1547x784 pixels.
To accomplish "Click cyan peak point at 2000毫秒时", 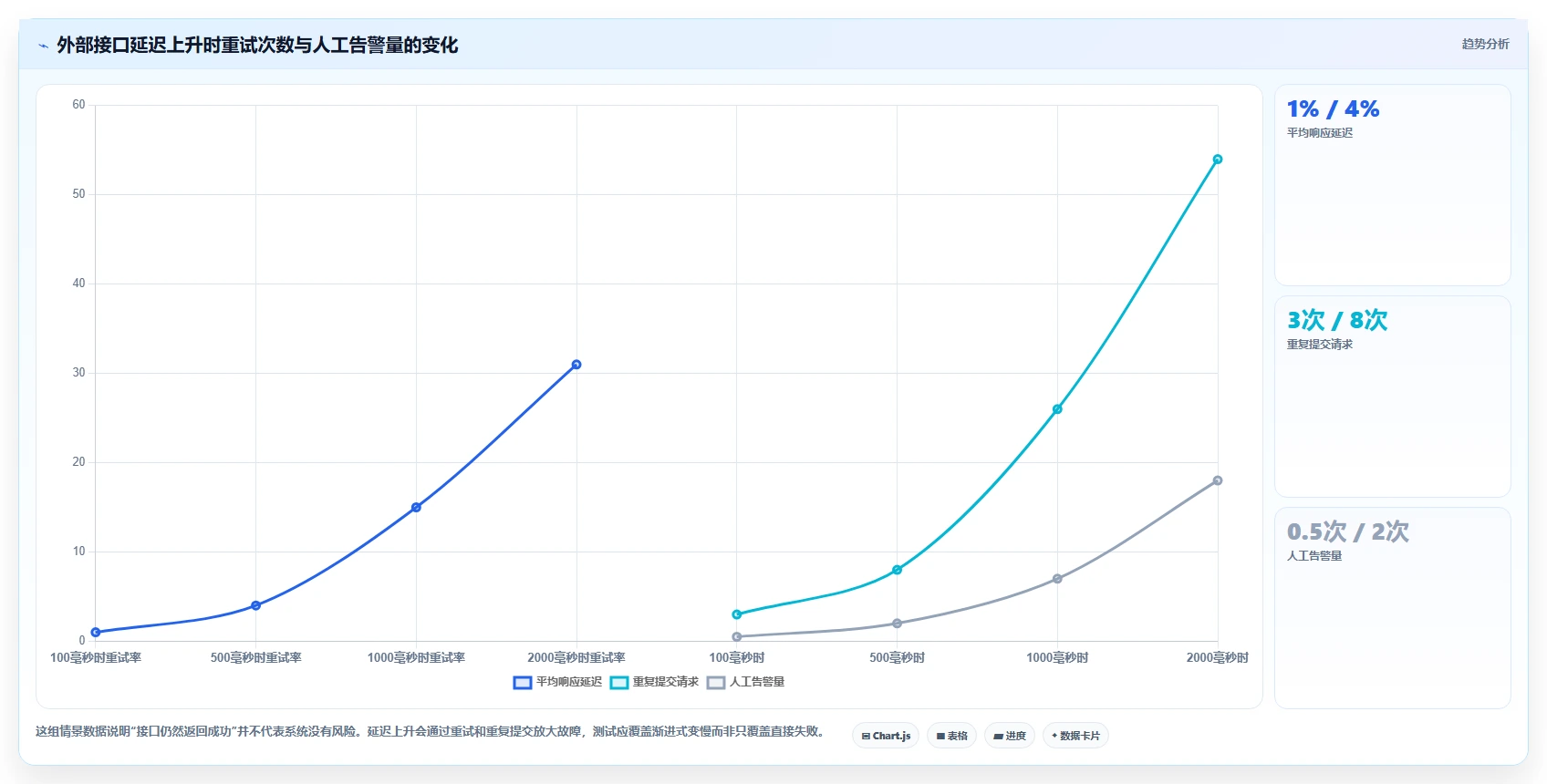I will pyautogui.click(x=1218, y=160).
